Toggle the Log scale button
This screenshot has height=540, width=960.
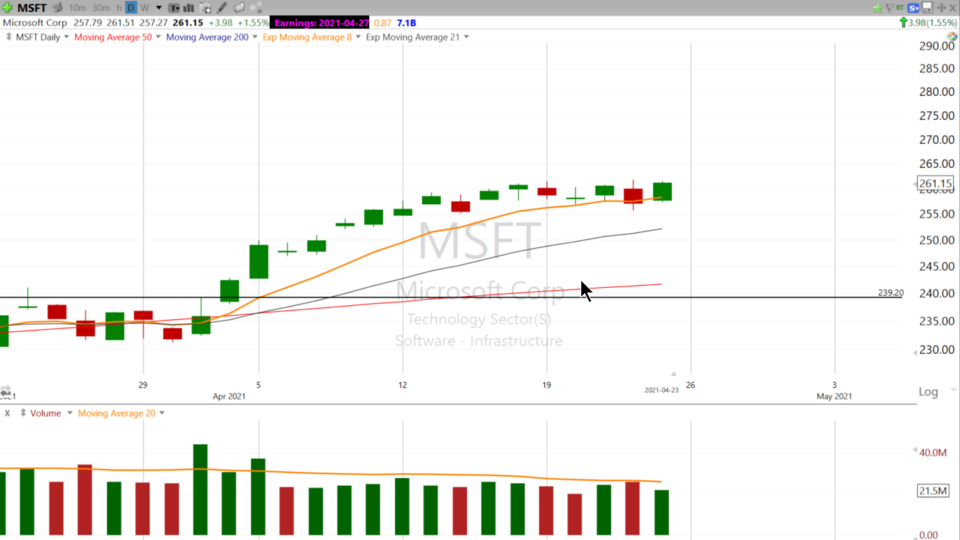(x=928, y=392)
